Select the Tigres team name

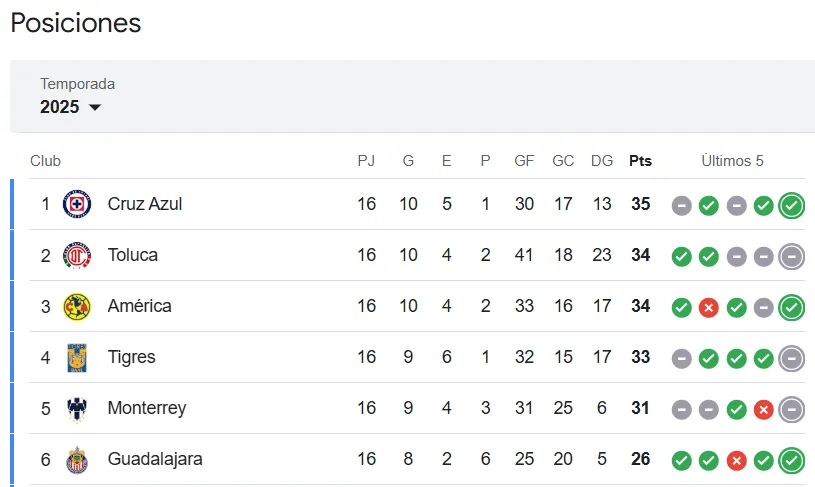tap(131, 357)
